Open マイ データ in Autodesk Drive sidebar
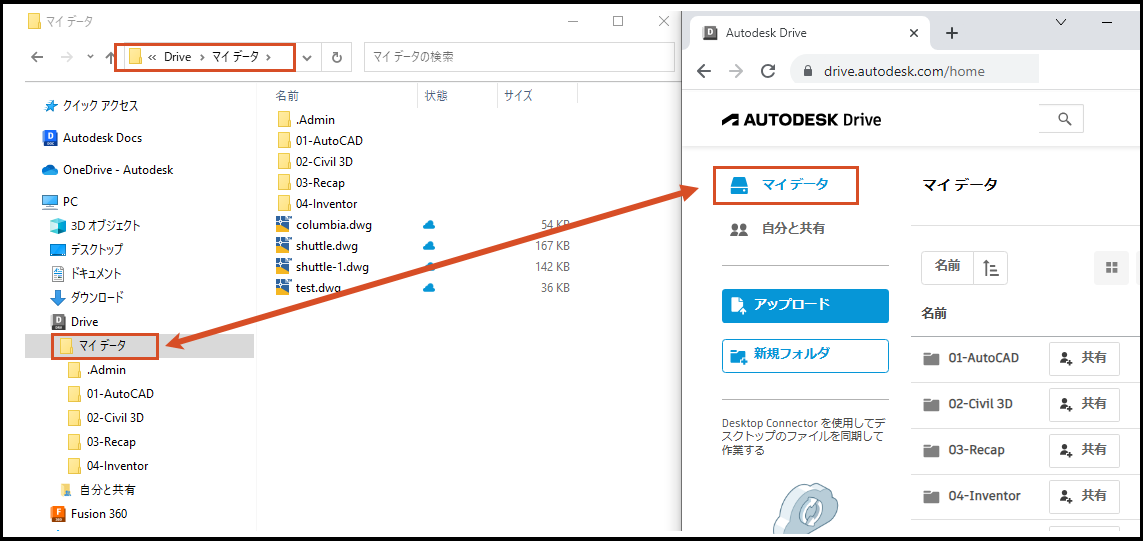The width and height of the screenshot is (1143, 541). point(785,185)
